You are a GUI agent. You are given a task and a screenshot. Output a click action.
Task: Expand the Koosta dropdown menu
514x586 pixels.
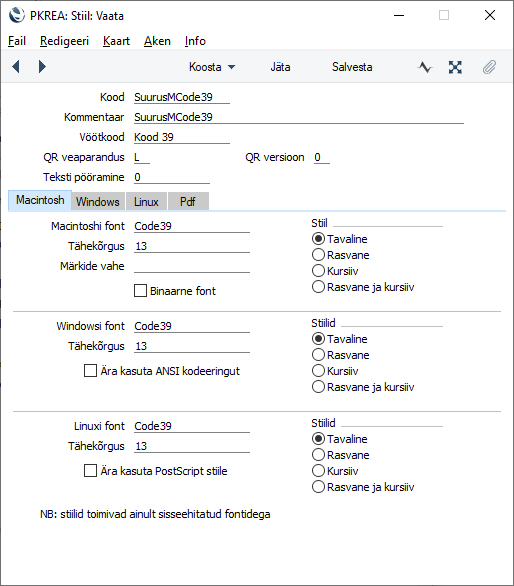coord(212,67)
